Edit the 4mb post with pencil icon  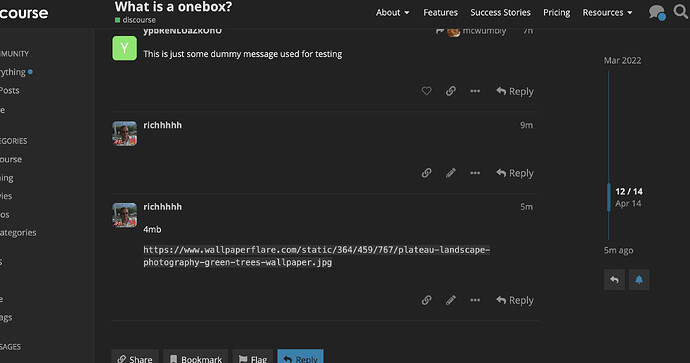click(451, 300)
